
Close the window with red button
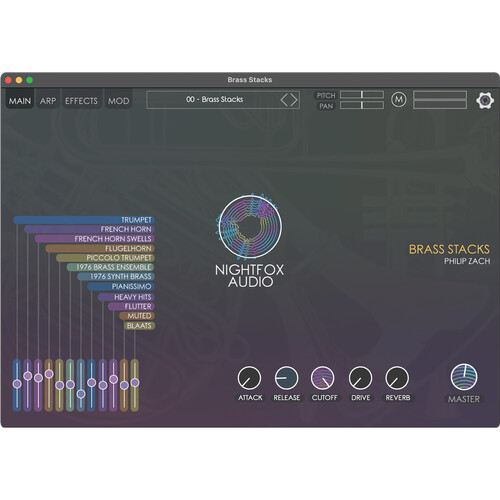tap(8, 80)
